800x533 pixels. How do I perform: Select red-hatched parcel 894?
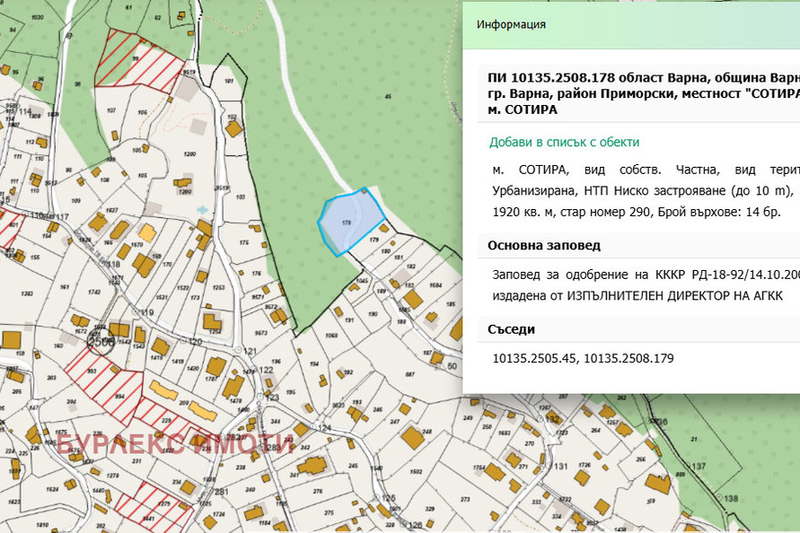pos(120,396)
